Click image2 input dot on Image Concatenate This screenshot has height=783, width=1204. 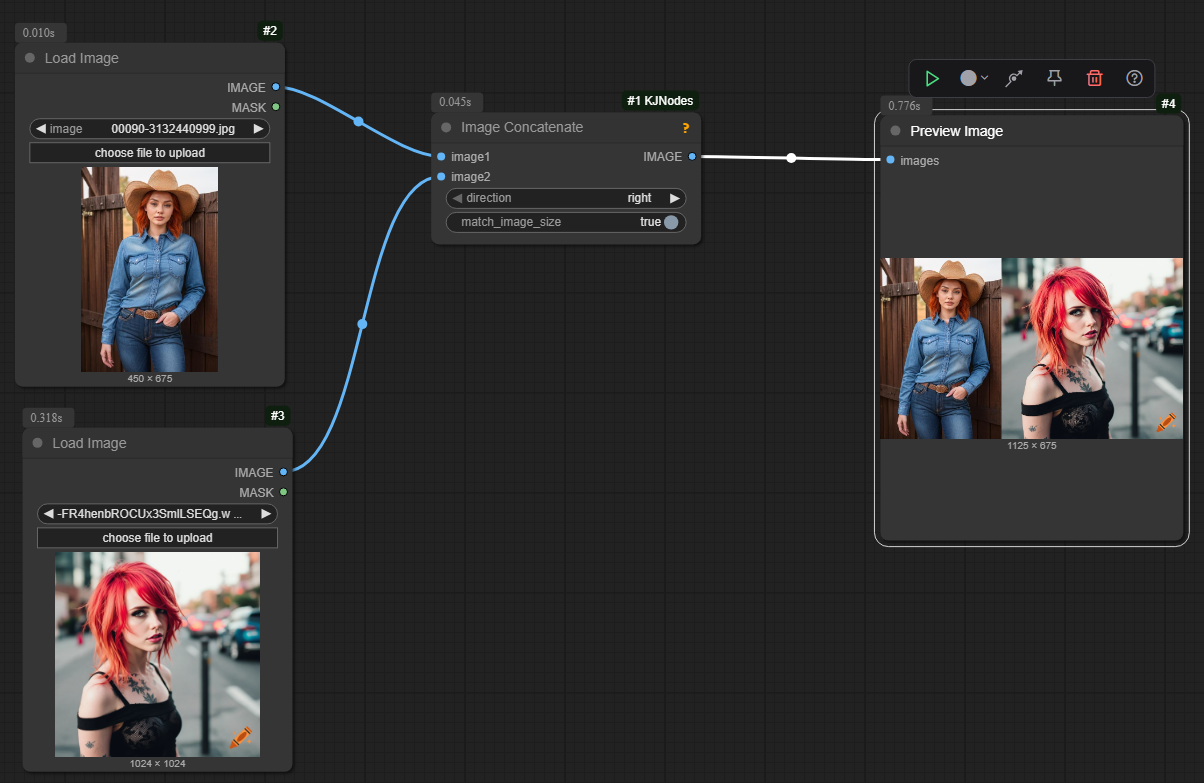point(441,177)
